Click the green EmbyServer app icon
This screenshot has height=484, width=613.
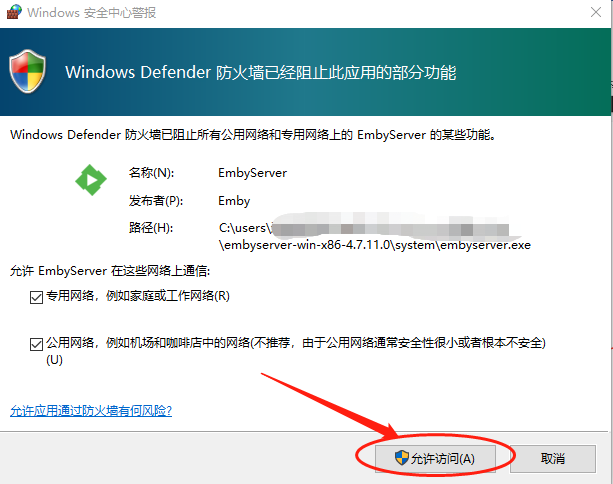click(x=91, y=180)
